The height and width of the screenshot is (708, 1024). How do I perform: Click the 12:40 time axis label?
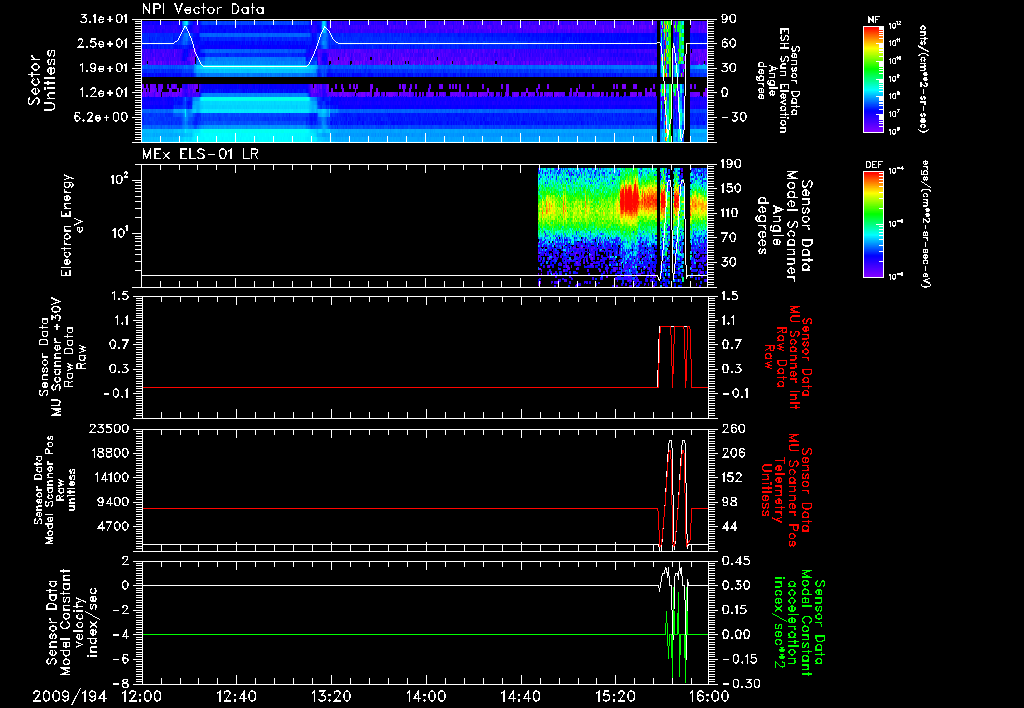236,697
